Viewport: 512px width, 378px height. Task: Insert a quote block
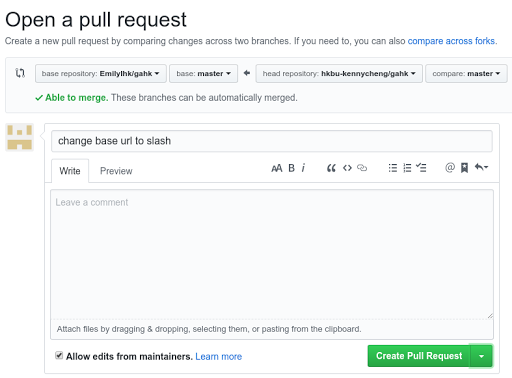[331, 168]
